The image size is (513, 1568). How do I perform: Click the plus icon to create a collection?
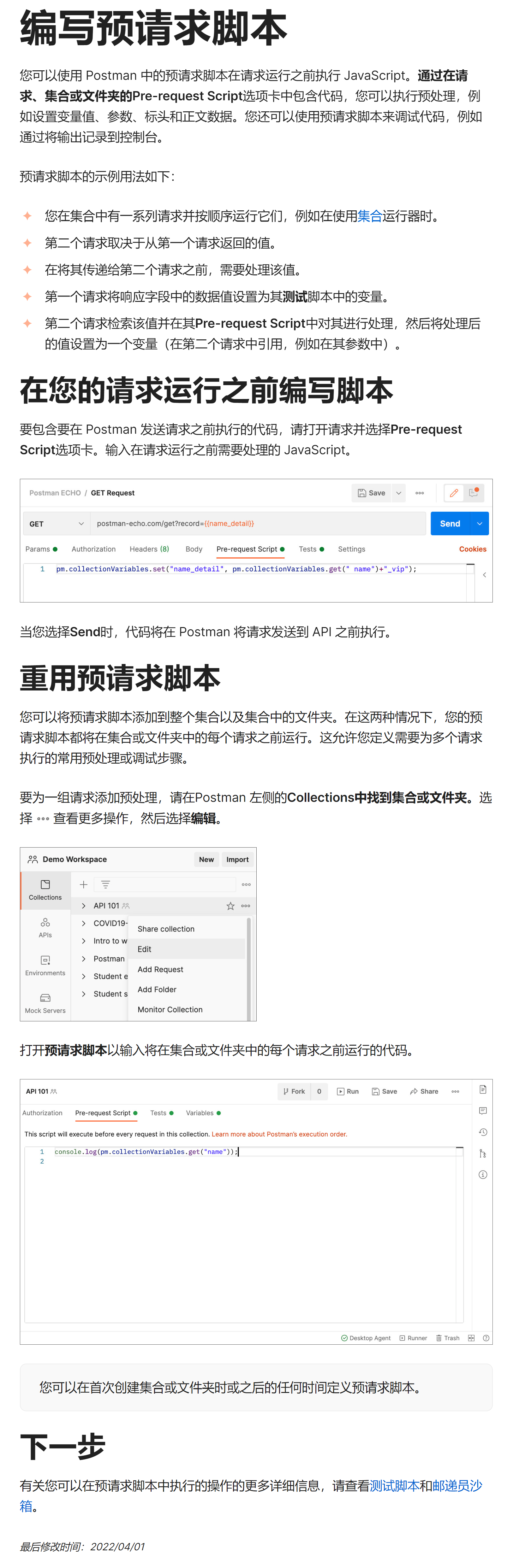(x=84, y=884)
